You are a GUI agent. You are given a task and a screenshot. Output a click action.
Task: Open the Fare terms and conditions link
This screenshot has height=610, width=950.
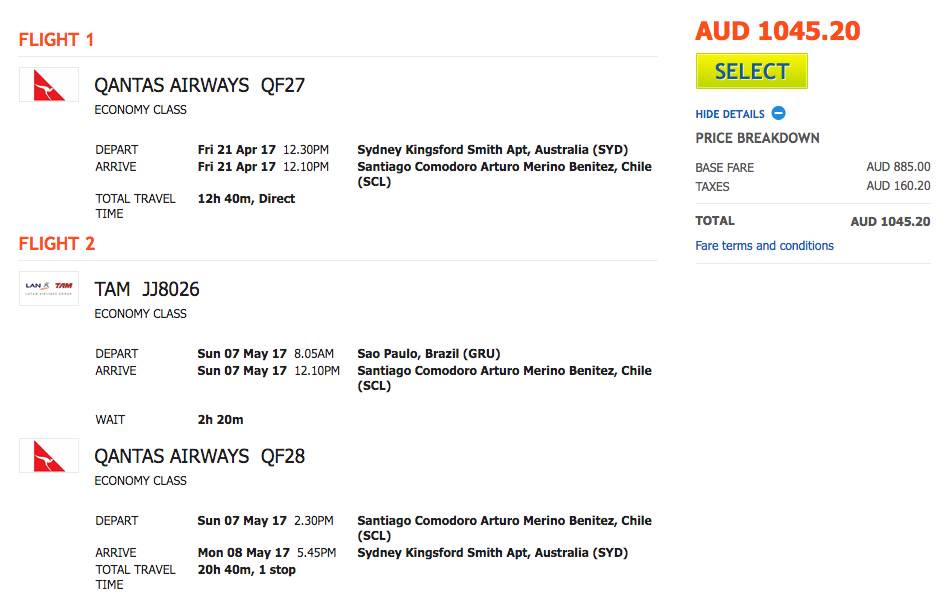[x=764, y=245]
